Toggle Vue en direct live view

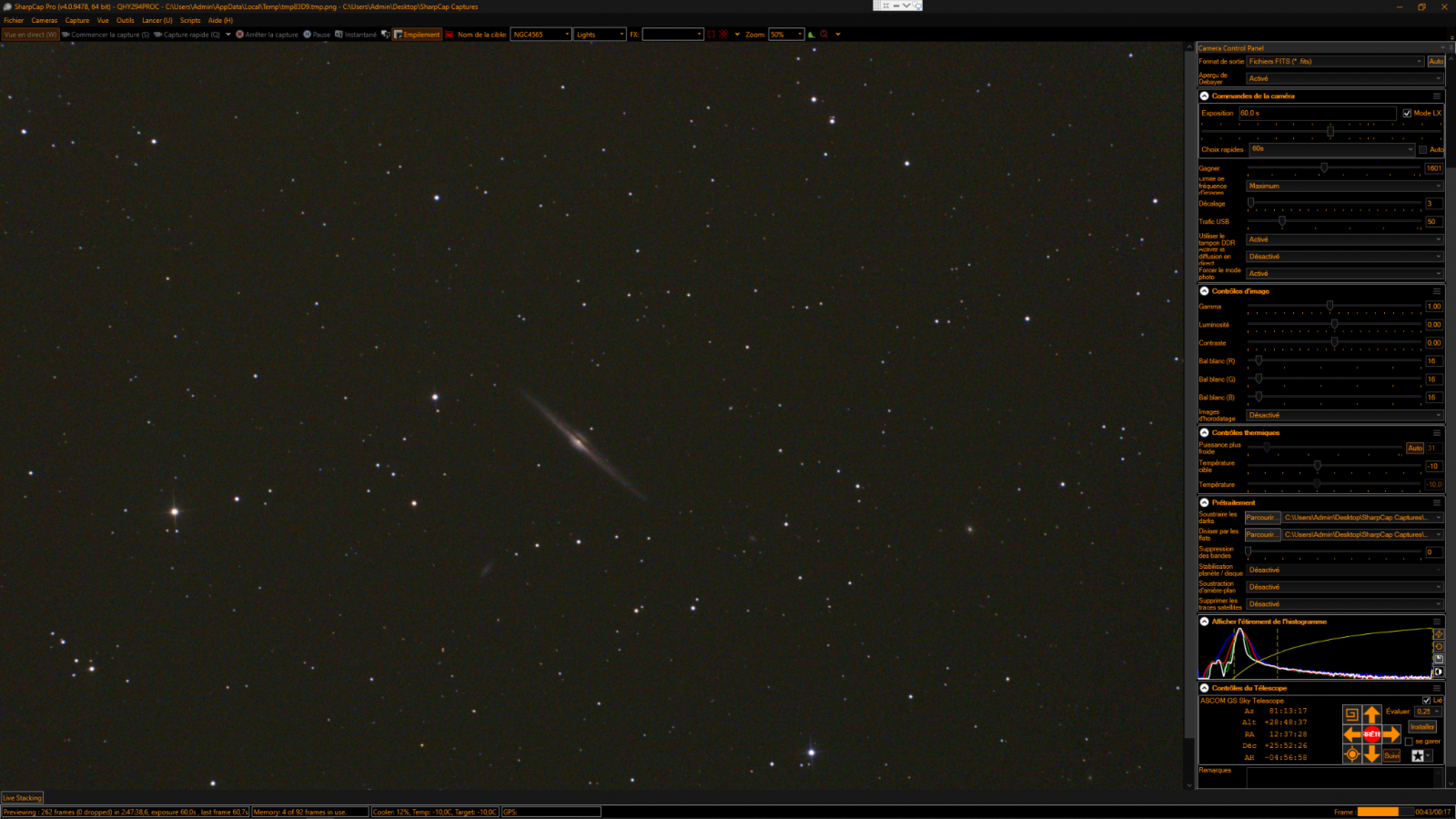coord(31,35)
